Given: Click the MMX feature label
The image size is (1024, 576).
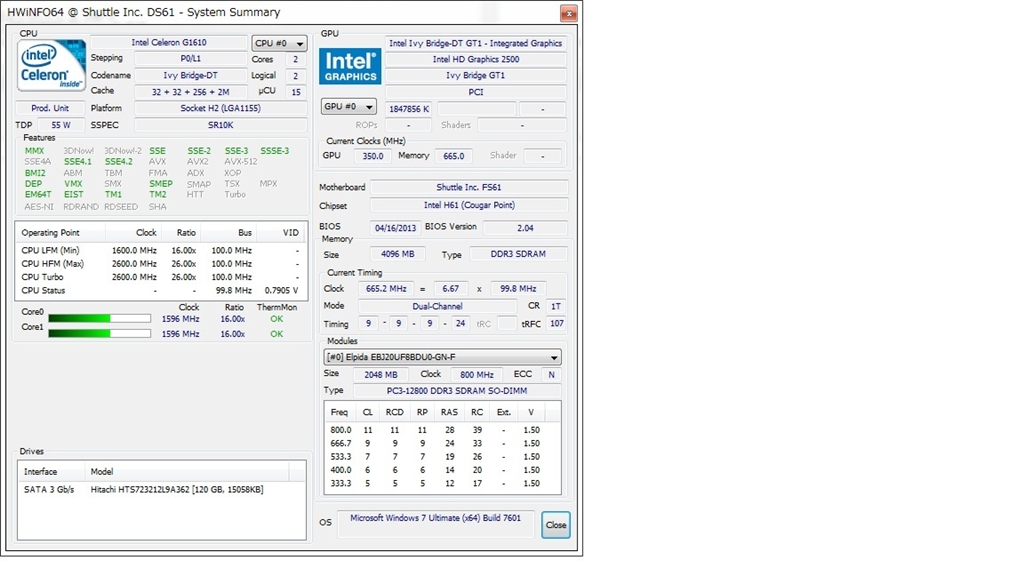Looking at the screenshot, I should (x=35, y=151).
